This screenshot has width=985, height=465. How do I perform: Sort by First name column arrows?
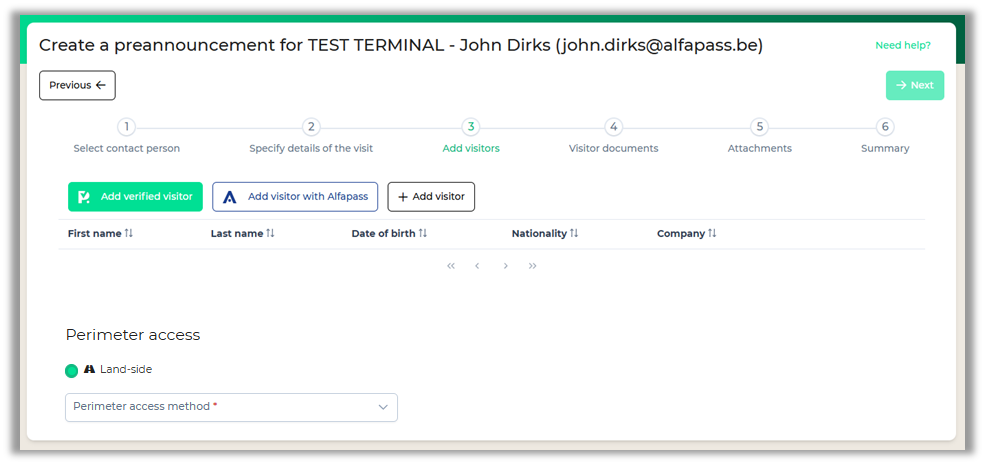[x=129, y=234]
